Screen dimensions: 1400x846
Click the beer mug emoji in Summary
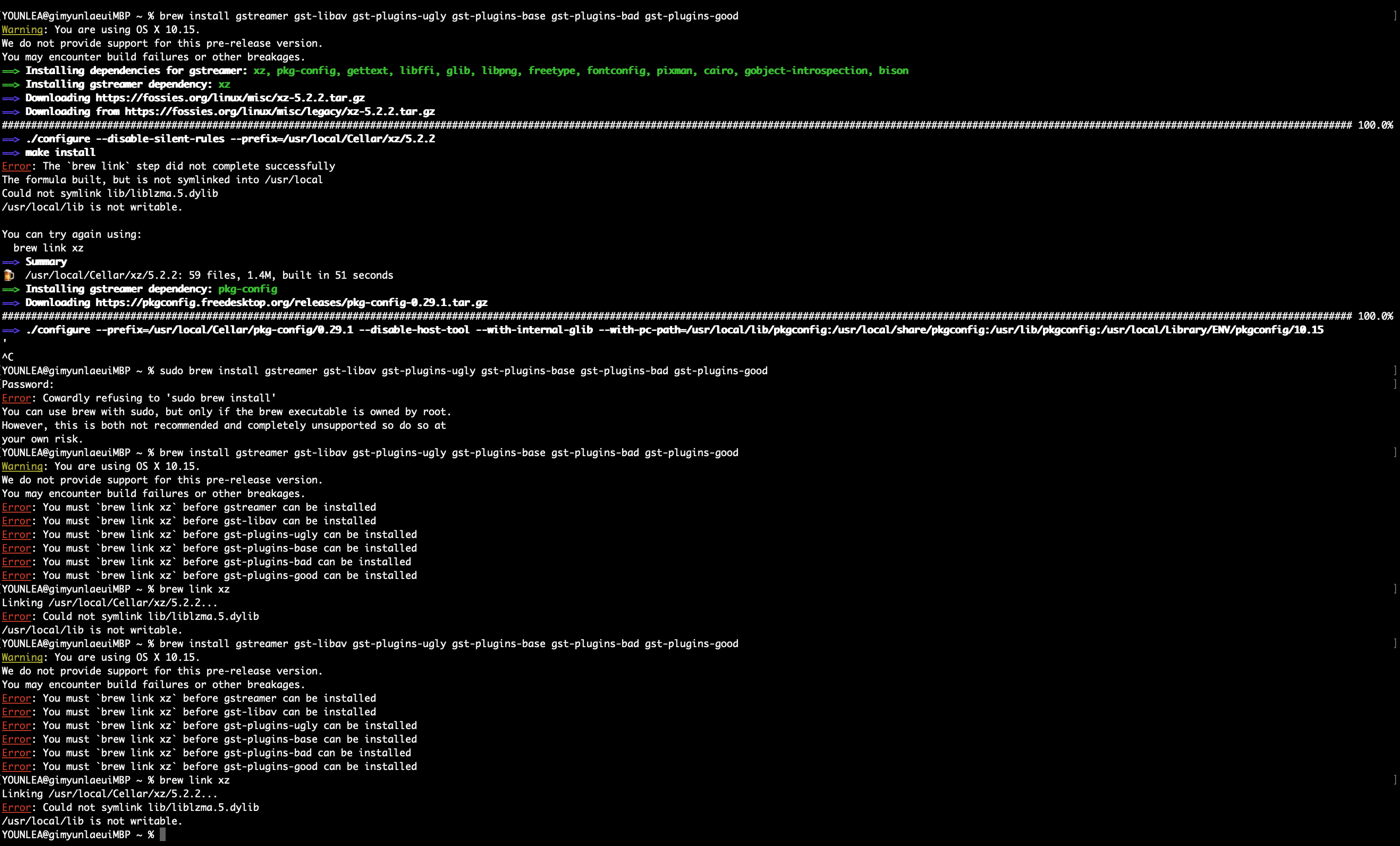[8, 275]
